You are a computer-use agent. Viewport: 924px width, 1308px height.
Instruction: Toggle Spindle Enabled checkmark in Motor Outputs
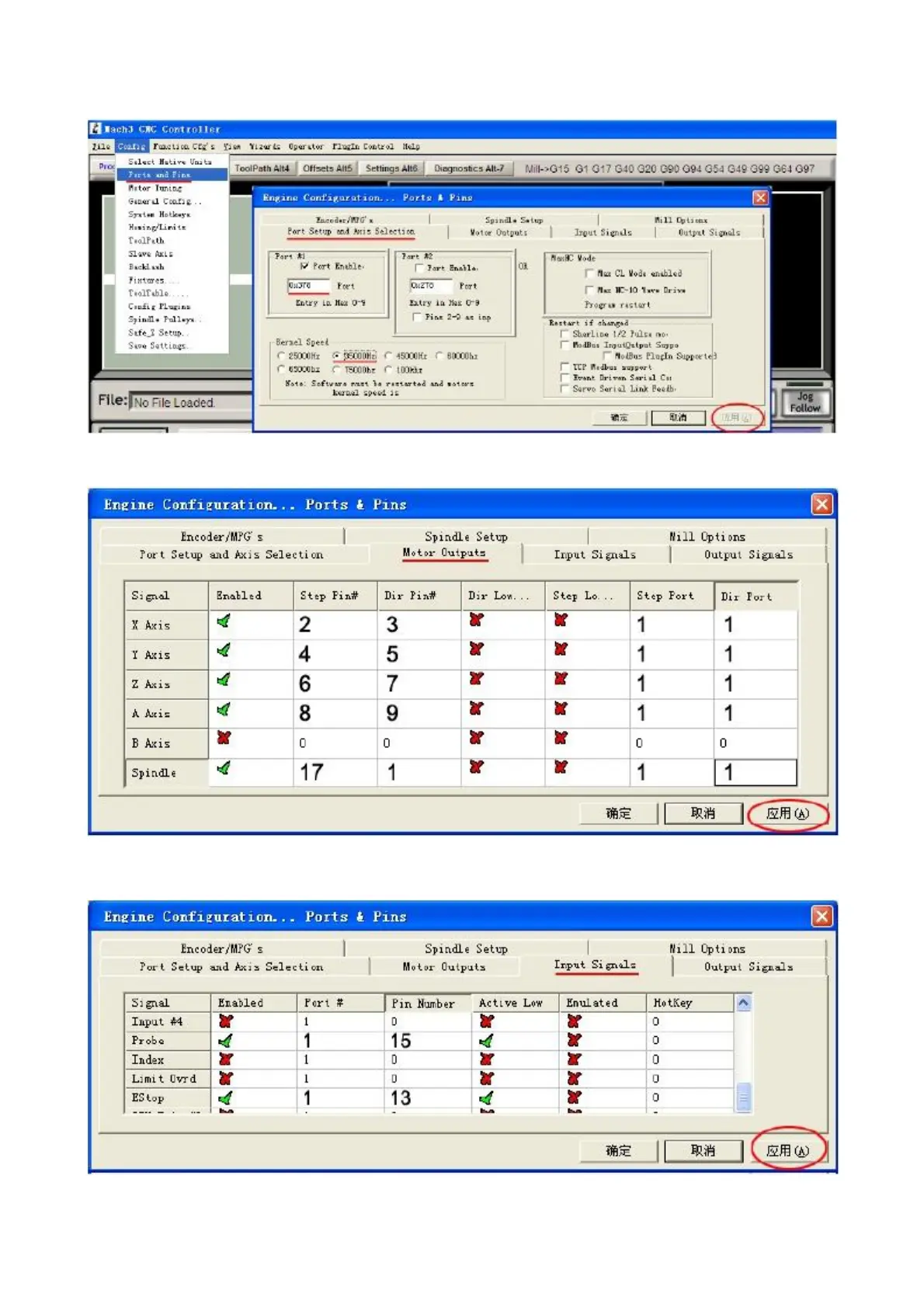[x=224, y=769]
